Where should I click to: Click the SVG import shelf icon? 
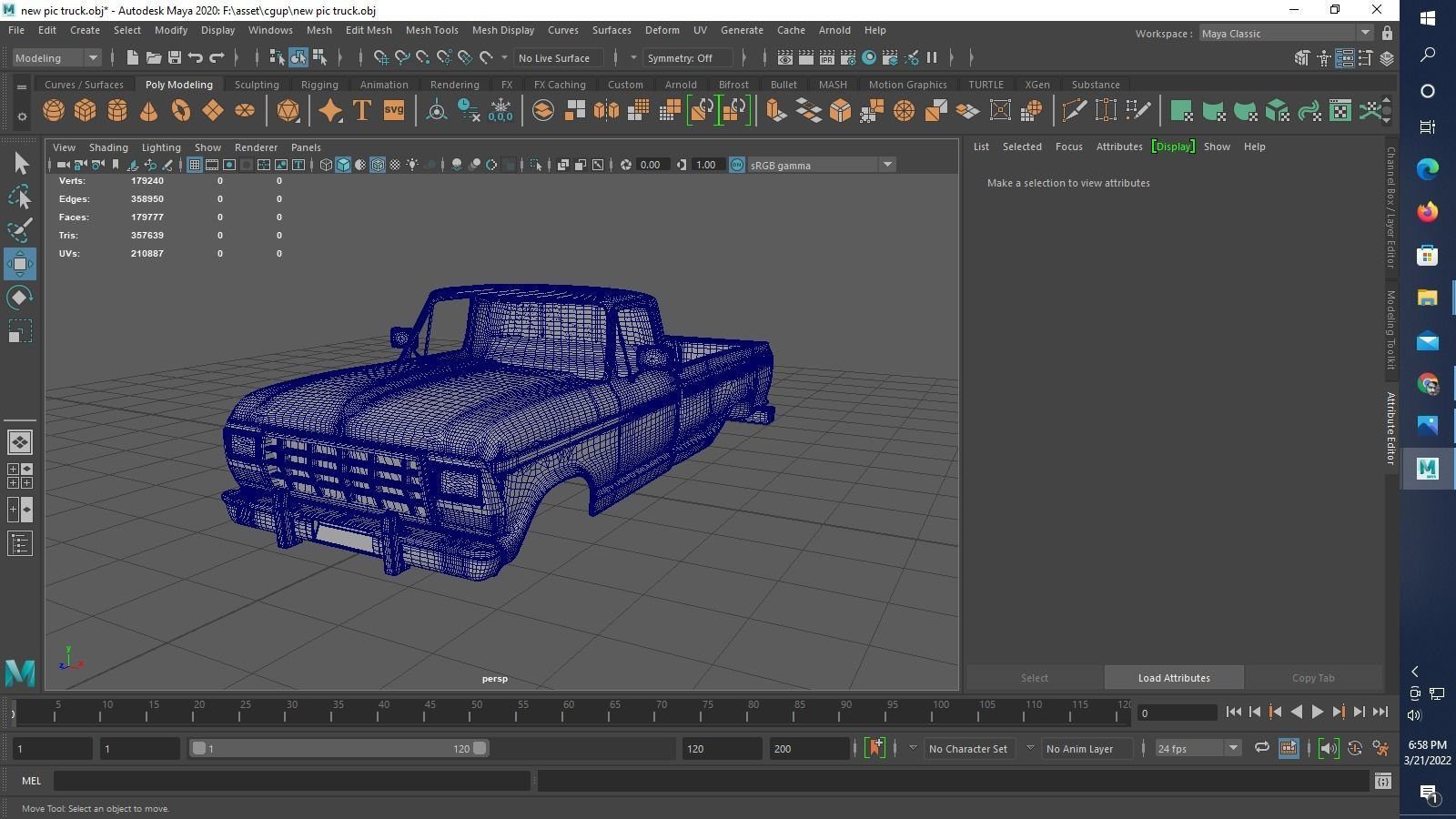[393, 110]
